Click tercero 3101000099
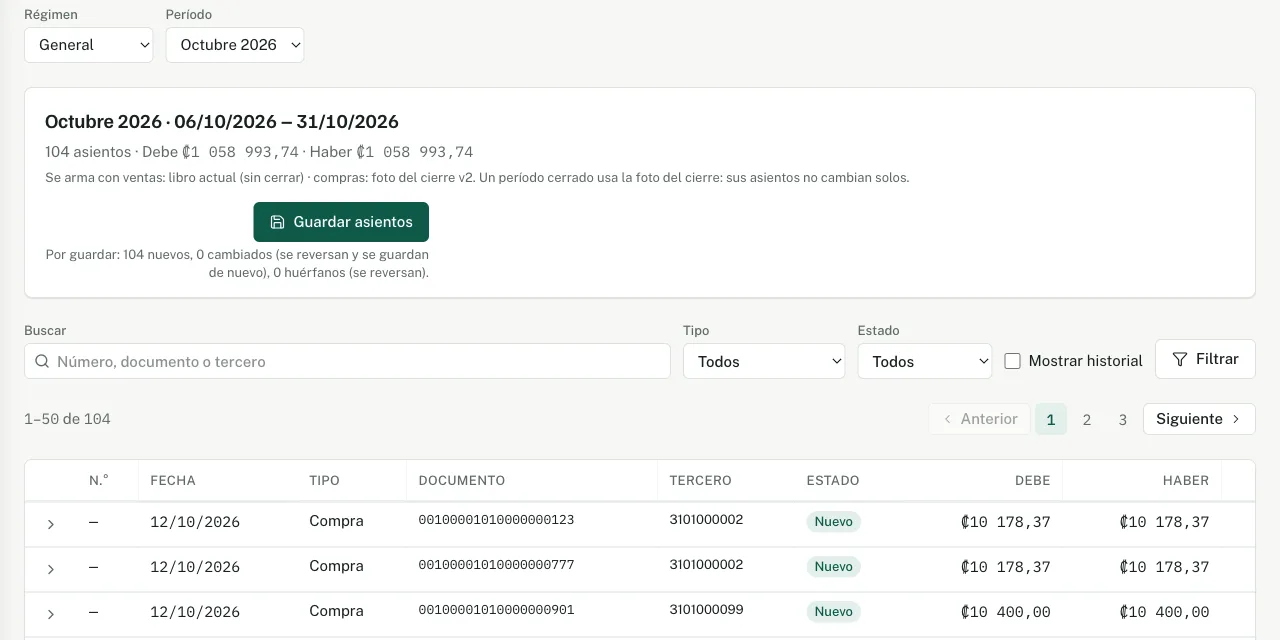Screen dimensions: 1280x640 (x=706, y=610)
